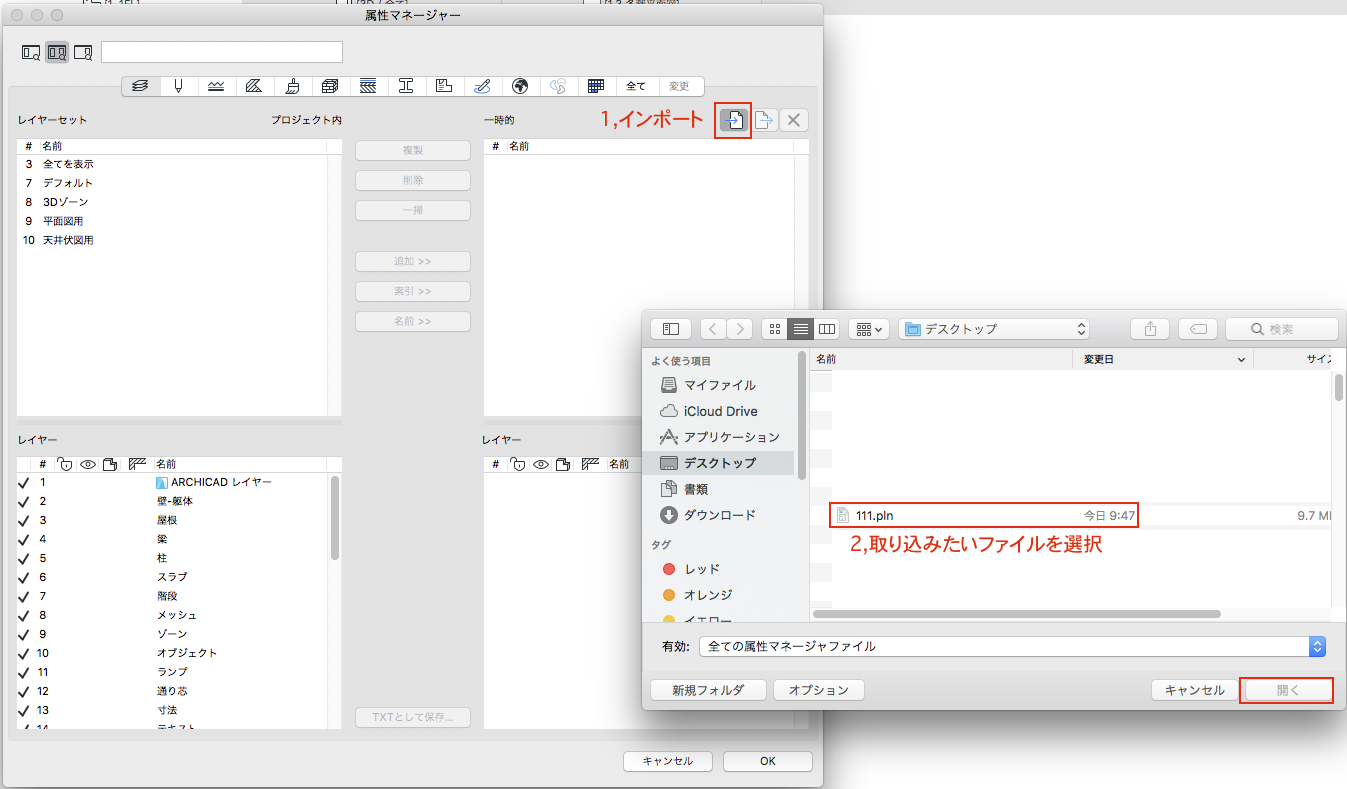This screenshot has width=1347, height=789.
Task: Toggle checkmark of layer メッシュ
Action: [x=23, y=616]
